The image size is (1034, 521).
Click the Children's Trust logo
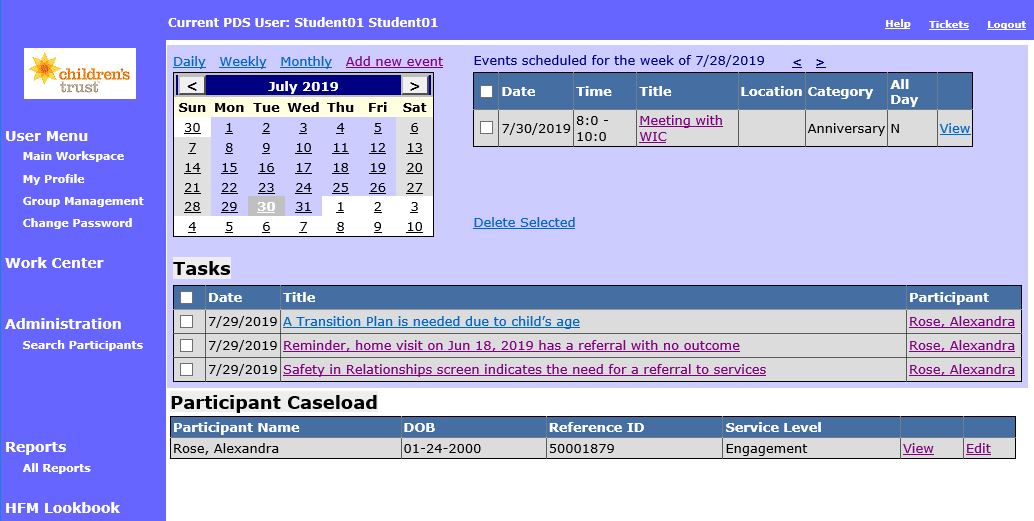(80, 73)
